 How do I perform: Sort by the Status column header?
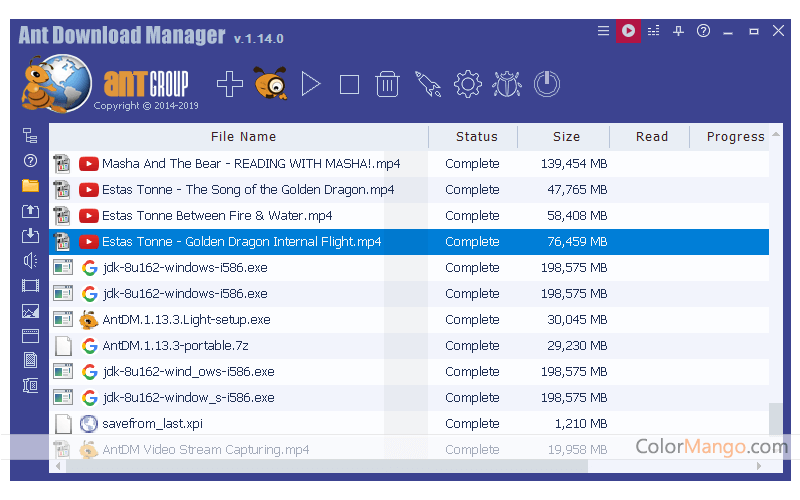click(473, 137)
